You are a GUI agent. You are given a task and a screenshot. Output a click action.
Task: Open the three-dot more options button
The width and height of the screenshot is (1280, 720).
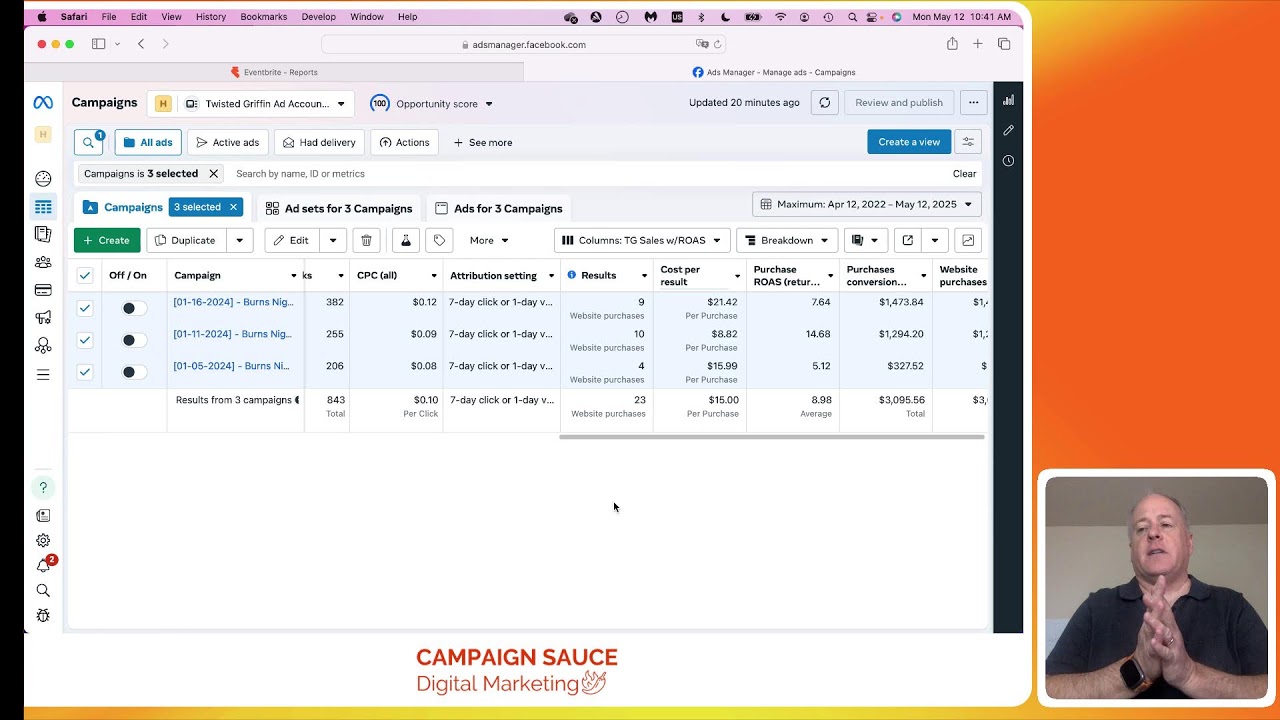pyautogui.click(x=973, y=103)
